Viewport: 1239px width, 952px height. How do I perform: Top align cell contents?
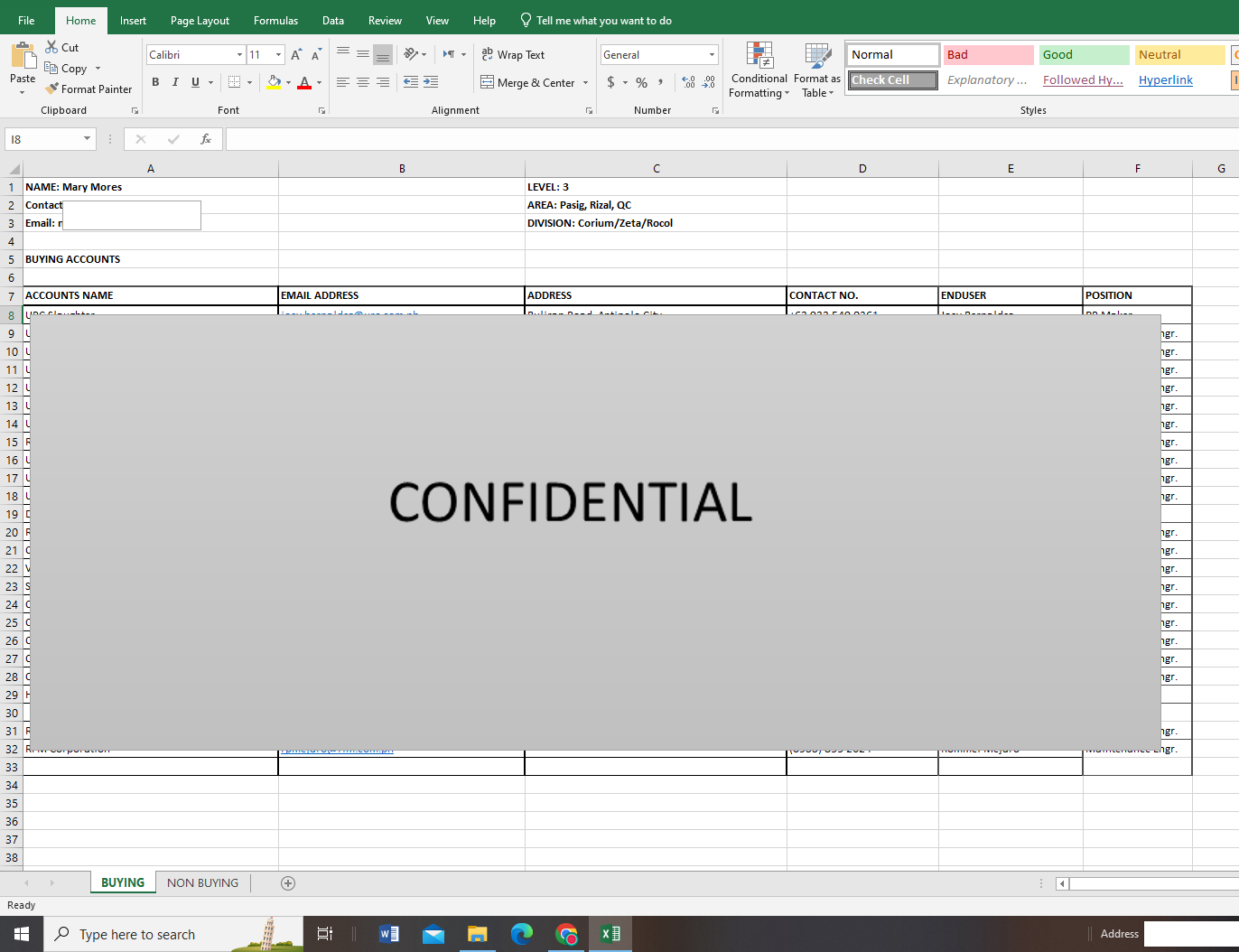pos(343,53)
